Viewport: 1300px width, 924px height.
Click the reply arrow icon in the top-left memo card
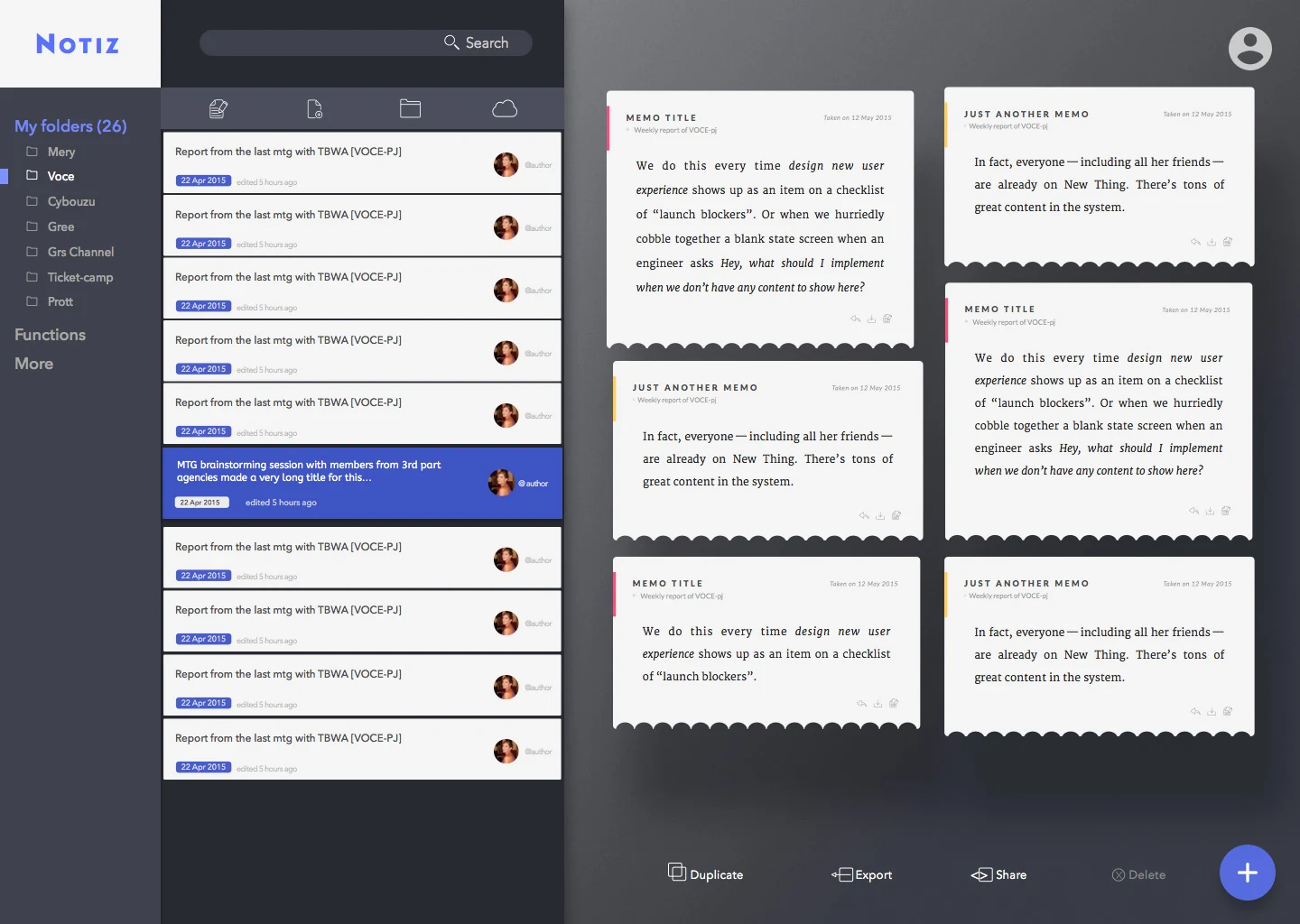click(855, 319)
